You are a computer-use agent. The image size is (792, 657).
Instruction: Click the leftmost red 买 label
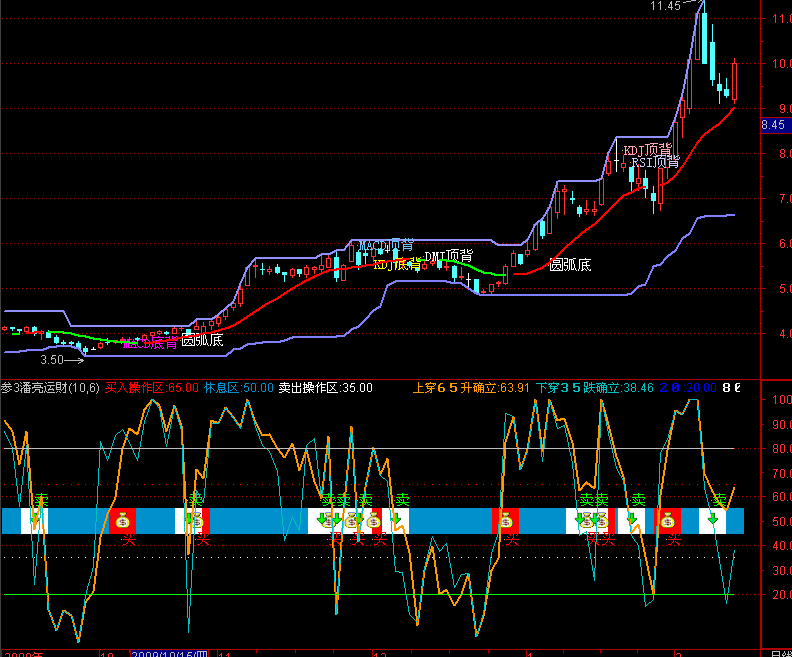point(129,540)
